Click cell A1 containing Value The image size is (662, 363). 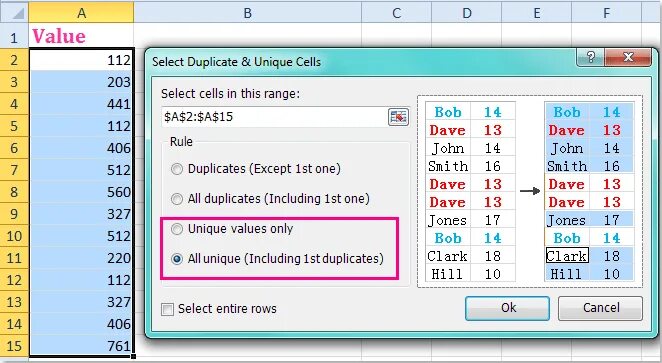click(81, 36)
